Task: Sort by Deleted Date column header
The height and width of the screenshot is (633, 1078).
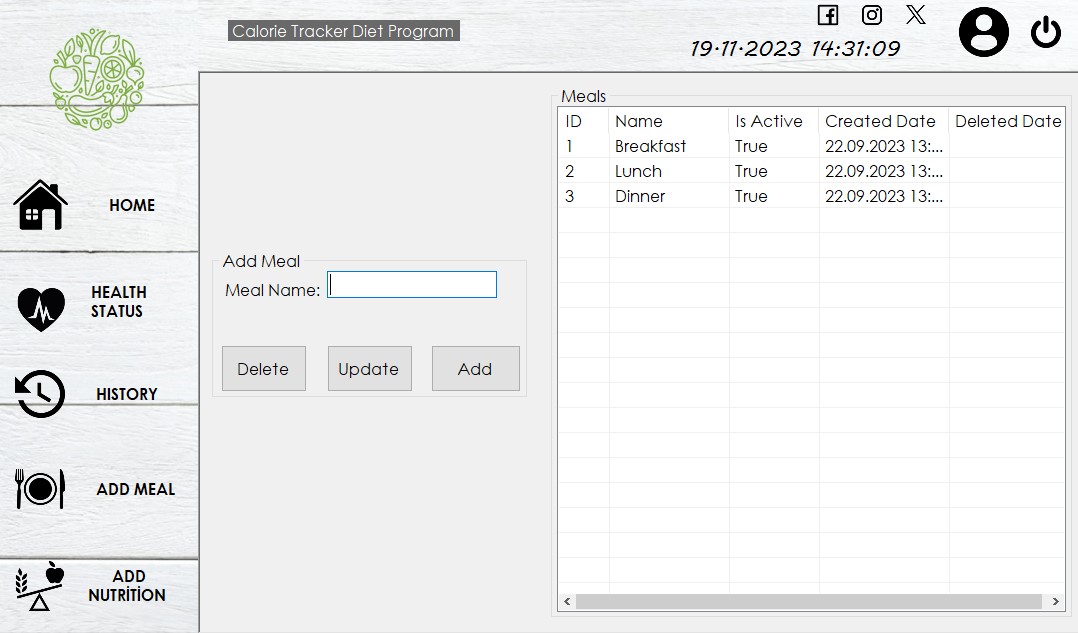Action: [1008, 121]
